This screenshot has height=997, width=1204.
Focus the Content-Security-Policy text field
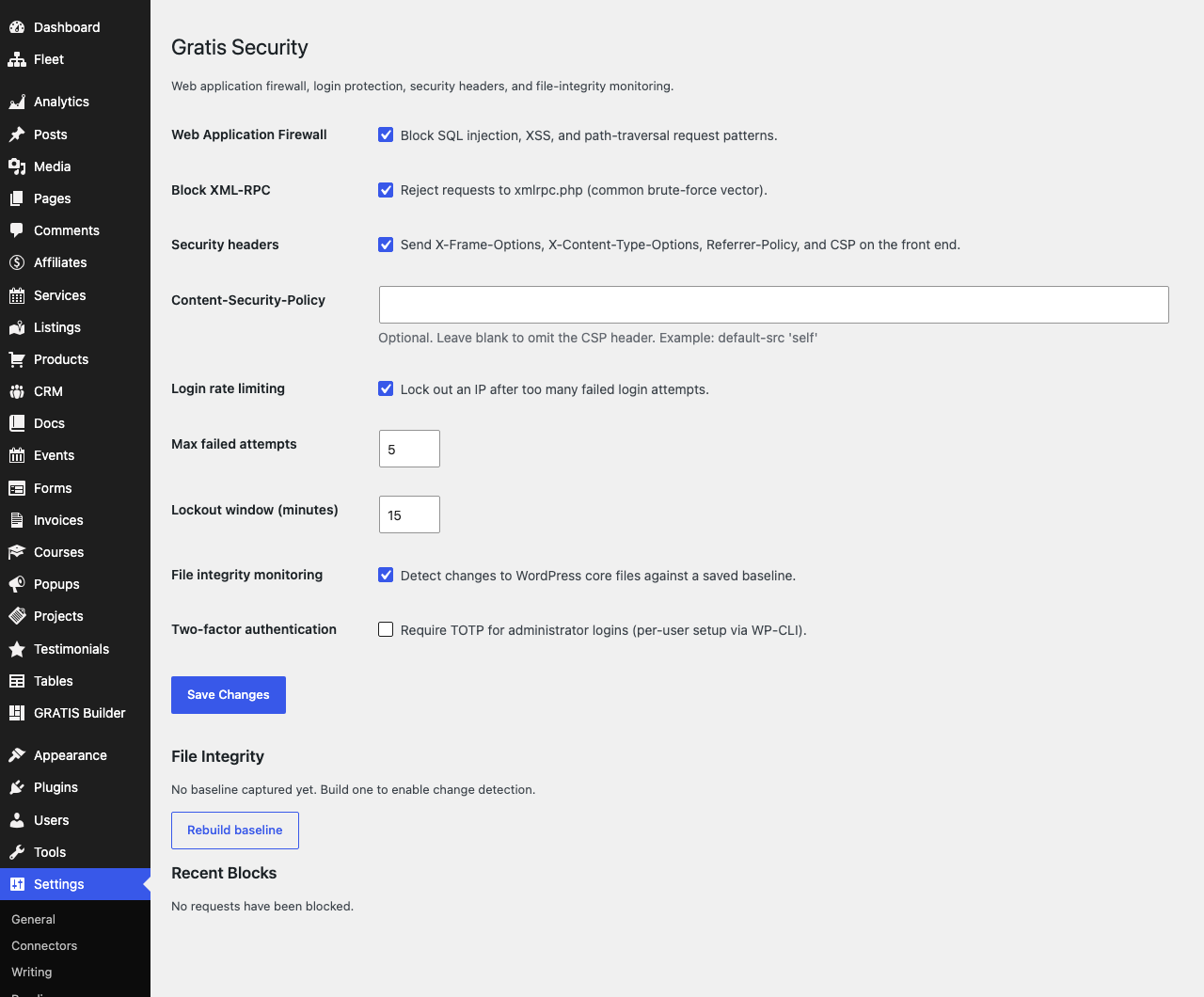pyautogui.click(x=773, y=305)
